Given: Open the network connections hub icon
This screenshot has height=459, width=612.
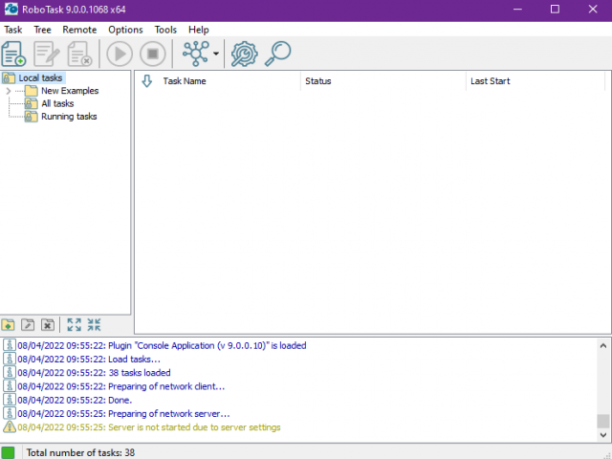Looking at the screenshot, I should point(196,53).
